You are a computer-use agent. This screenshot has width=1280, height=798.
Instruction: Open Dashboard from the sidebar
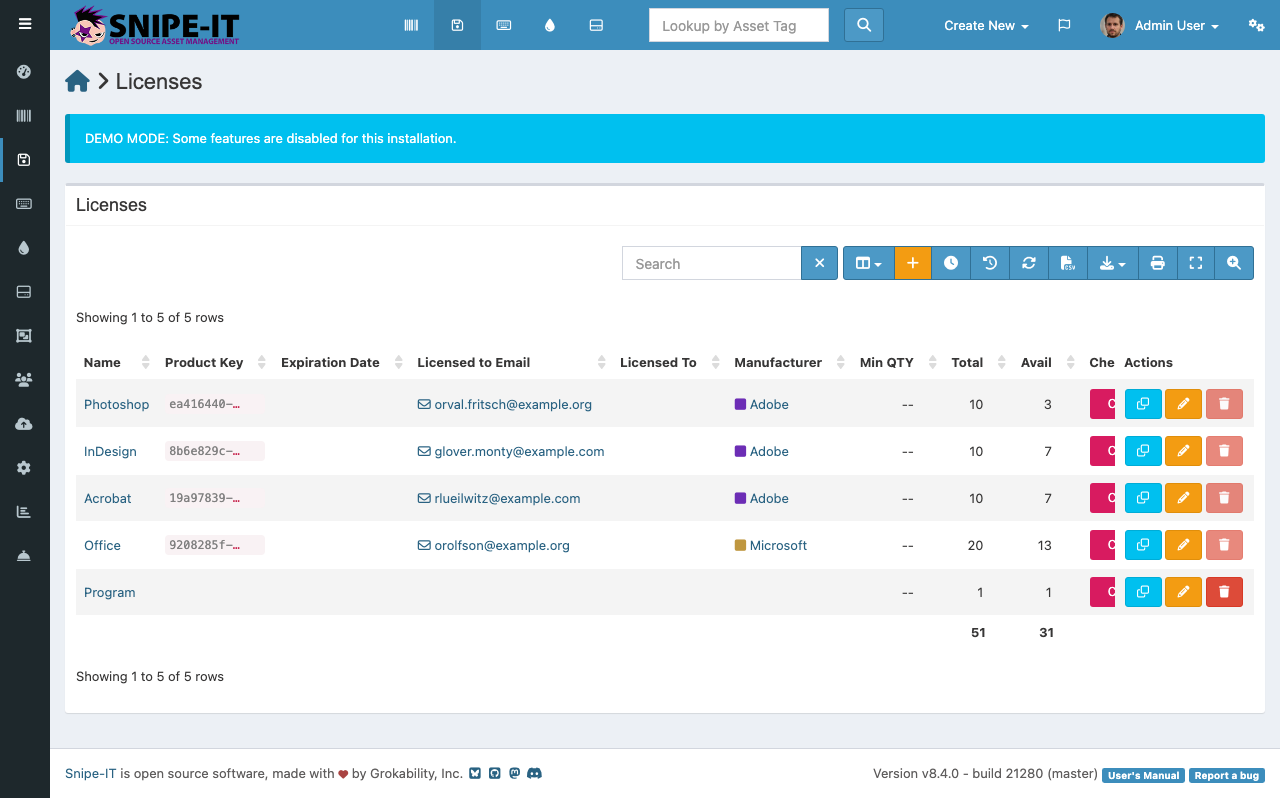[24, 72]
